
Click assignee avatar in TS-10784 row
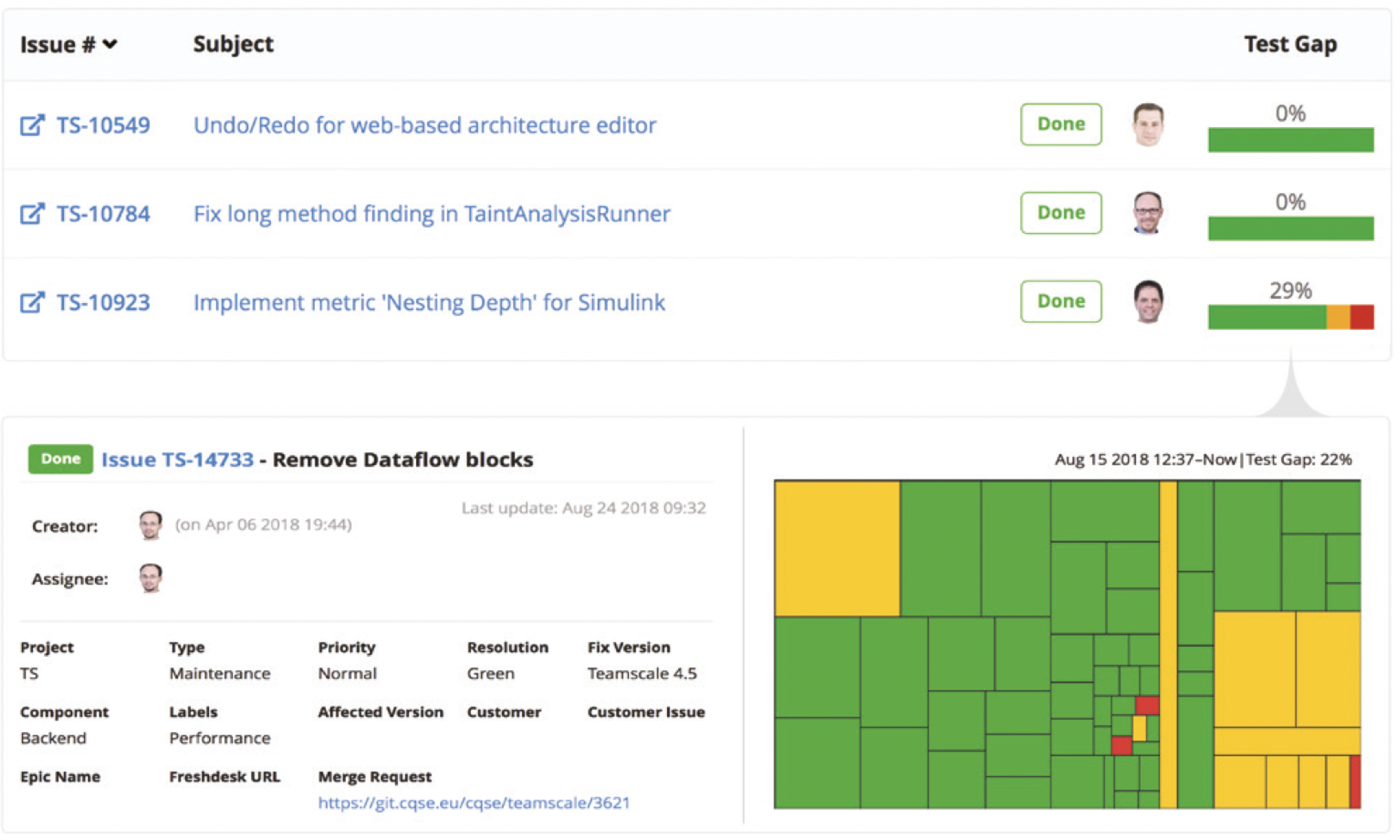point(1148,212)
